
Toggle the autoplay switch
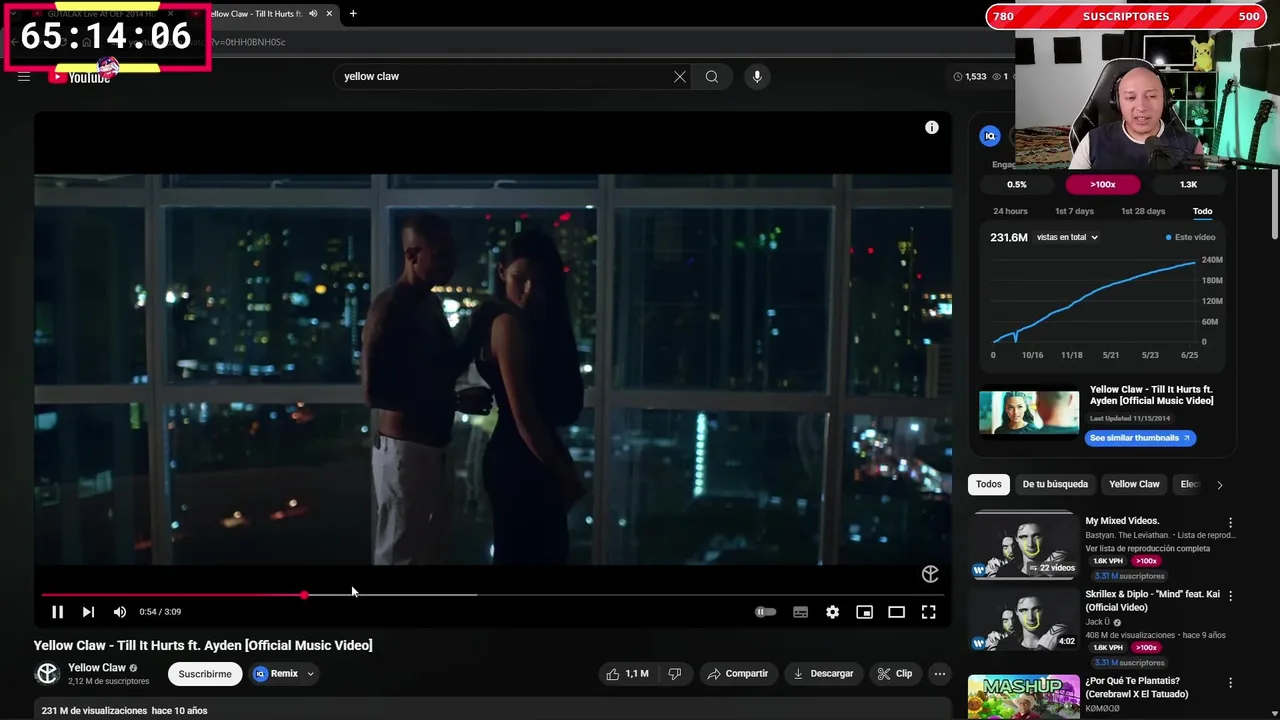click(x=765, y=612)
